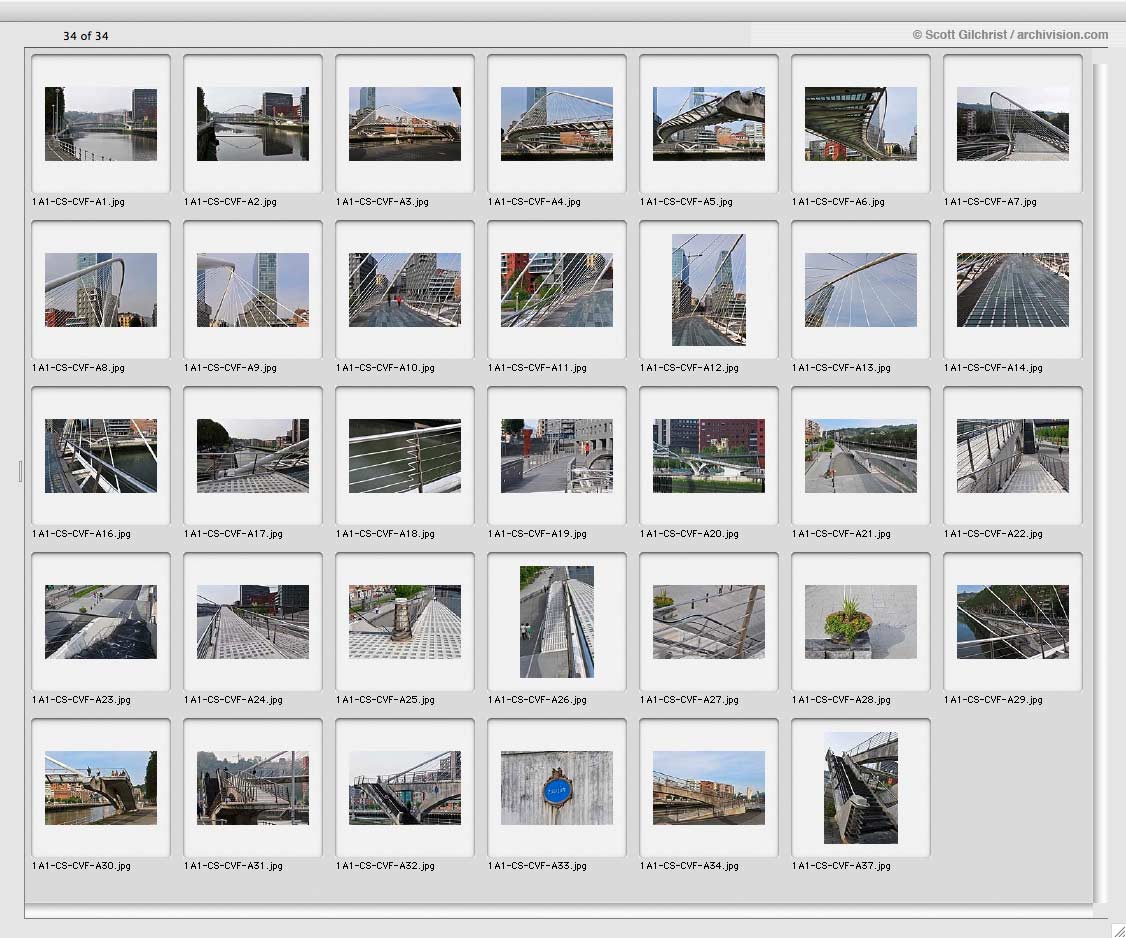Select thumbnail 1A1-CS-CVF-A32.jpg
The image size is (1126, 938).
405,787
